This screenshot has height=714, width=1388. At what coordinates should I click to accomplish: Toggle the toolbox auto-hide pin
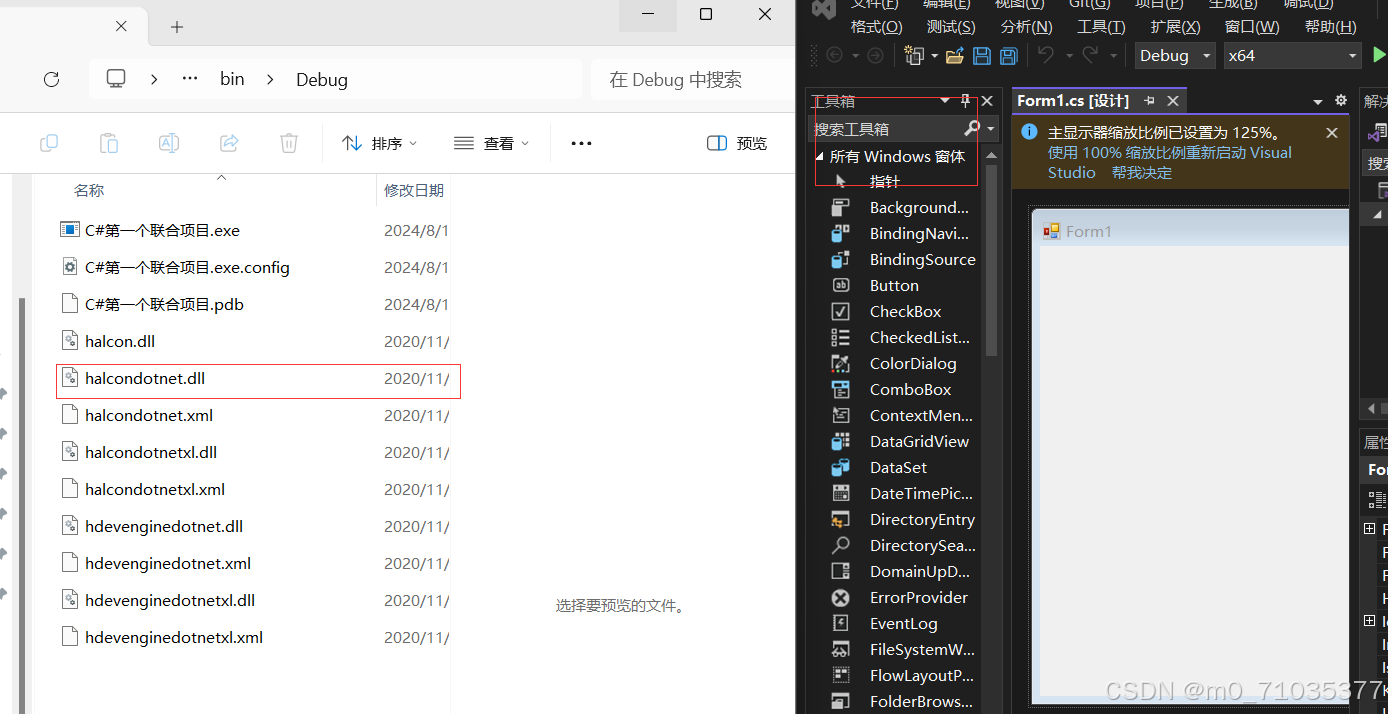[965, 101]
